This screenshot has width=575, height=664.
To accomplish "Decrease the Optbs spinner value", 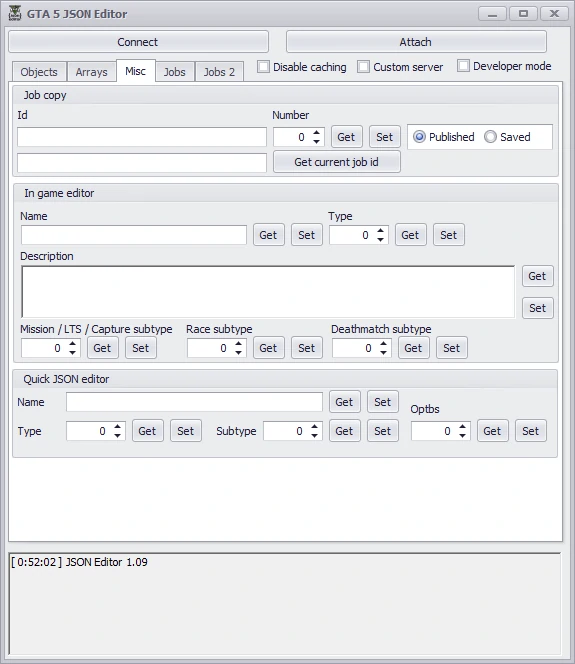I will pos(462,435).
